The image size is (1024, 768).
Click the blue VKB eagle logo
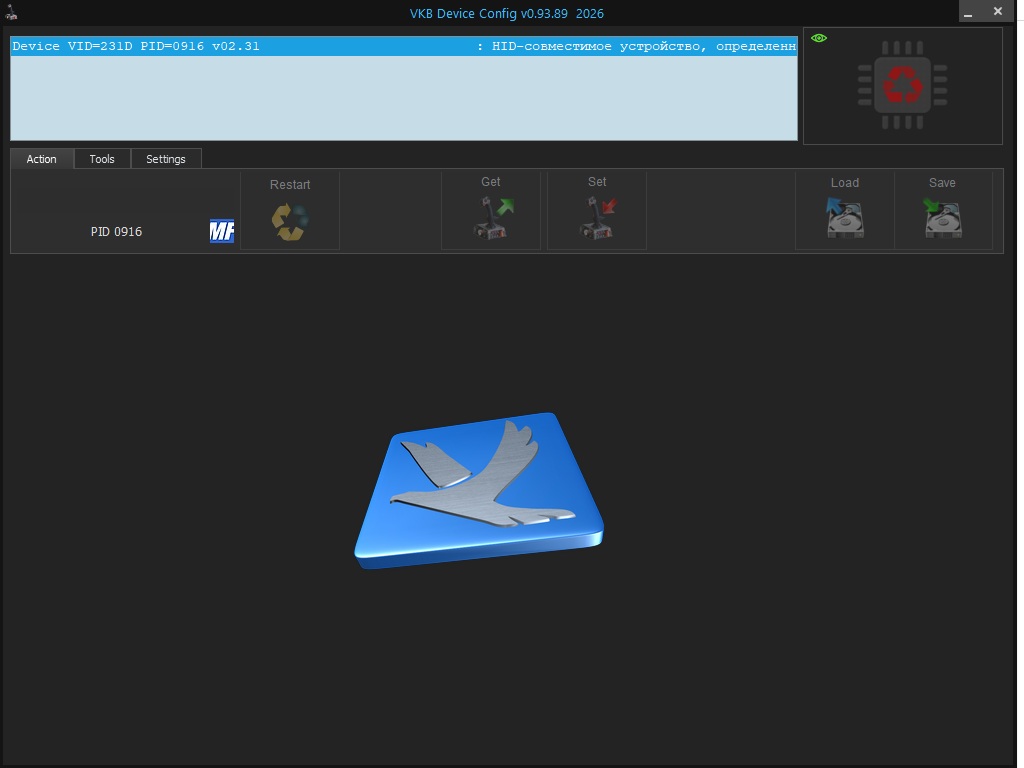tap(480, 489)
